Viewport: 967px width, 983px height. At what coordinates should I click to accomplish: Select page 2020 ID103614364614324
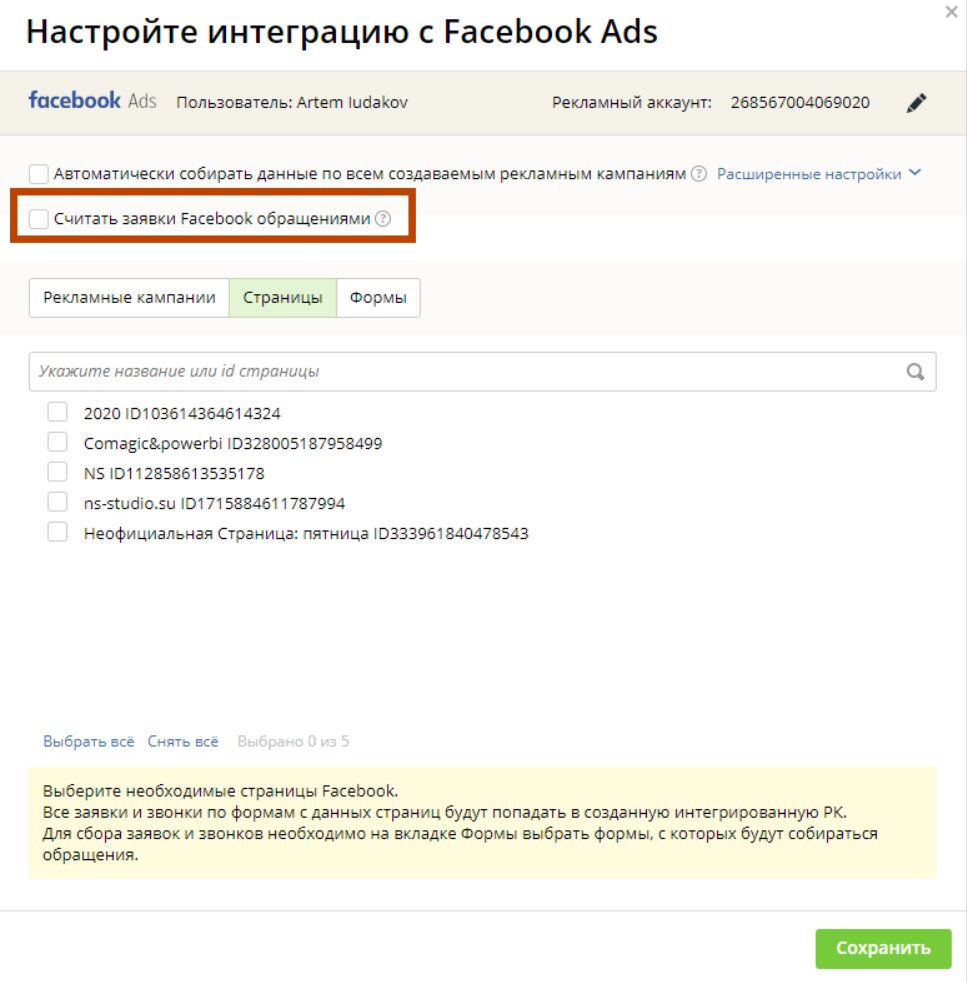coord(58,413)
